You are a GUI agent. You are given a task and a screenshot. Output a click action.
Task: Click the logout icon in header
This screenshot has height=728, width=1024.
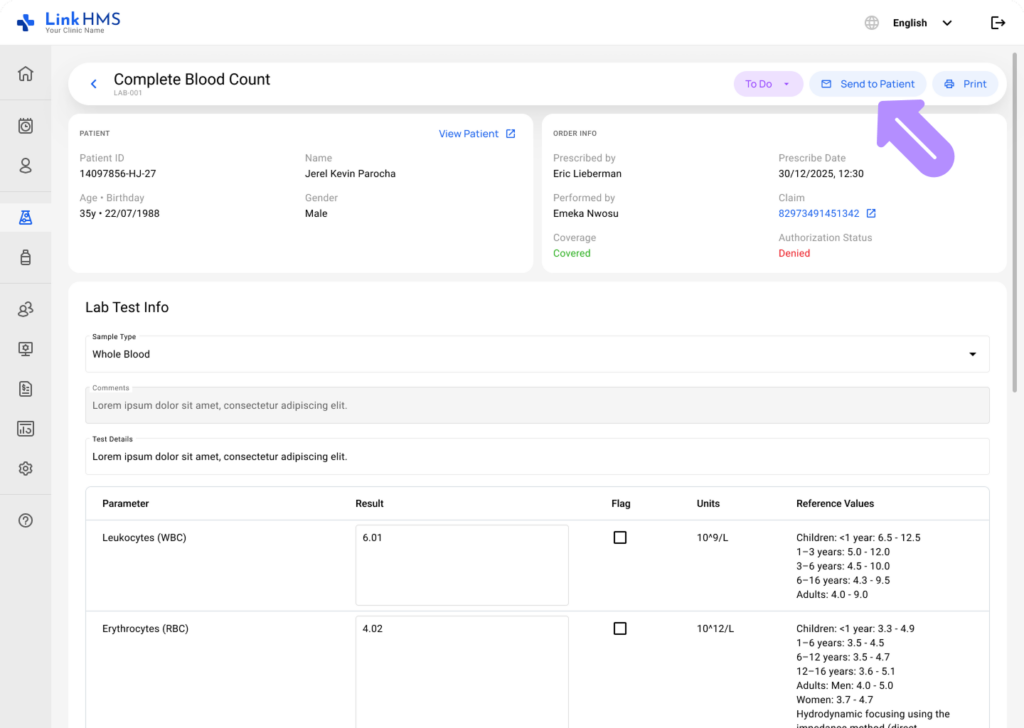click(998, 23)
